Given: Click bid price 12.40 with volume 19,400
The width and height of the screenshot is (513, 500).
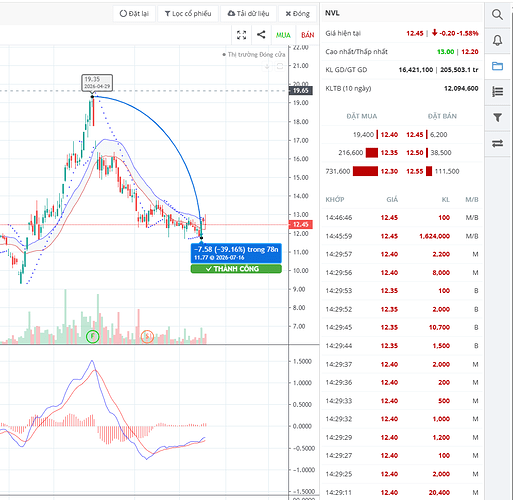Looking at the screenshot, I should click(389, 135).
